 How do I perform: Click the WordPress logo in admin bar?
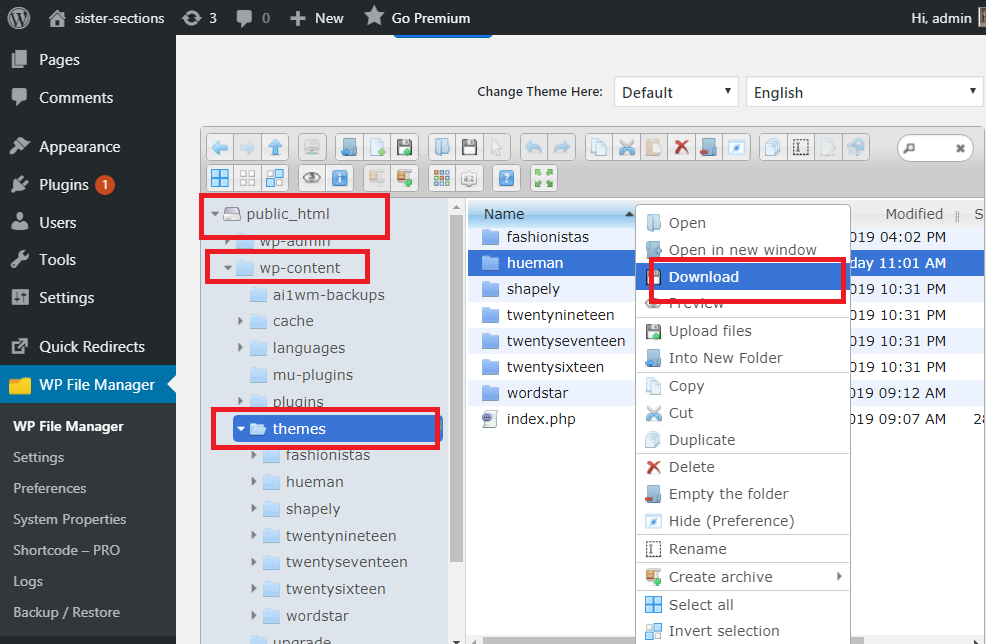tap(19, 18)
